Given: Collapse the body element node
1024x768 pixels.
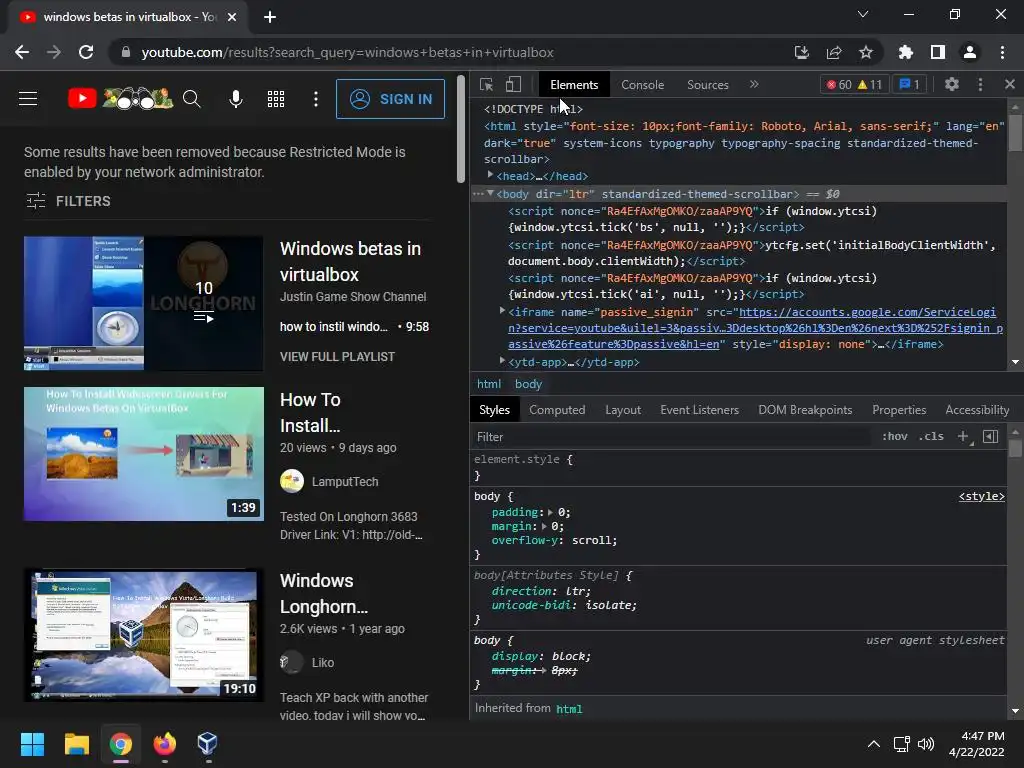Looking at the screenshot, I should click(490, 193).
